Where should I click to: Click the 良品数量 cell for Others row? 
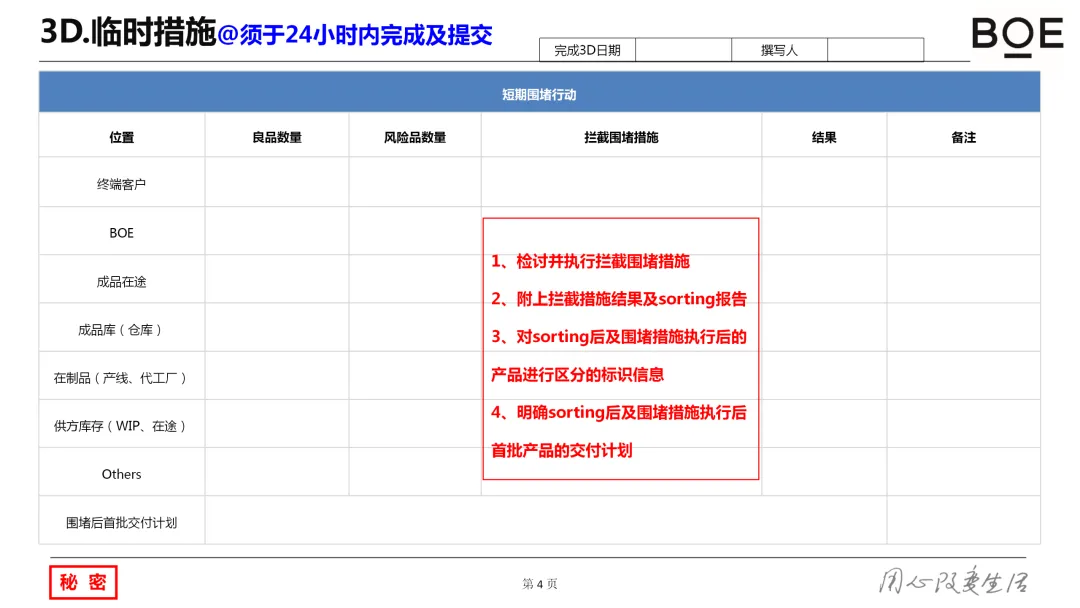[277, 472]
